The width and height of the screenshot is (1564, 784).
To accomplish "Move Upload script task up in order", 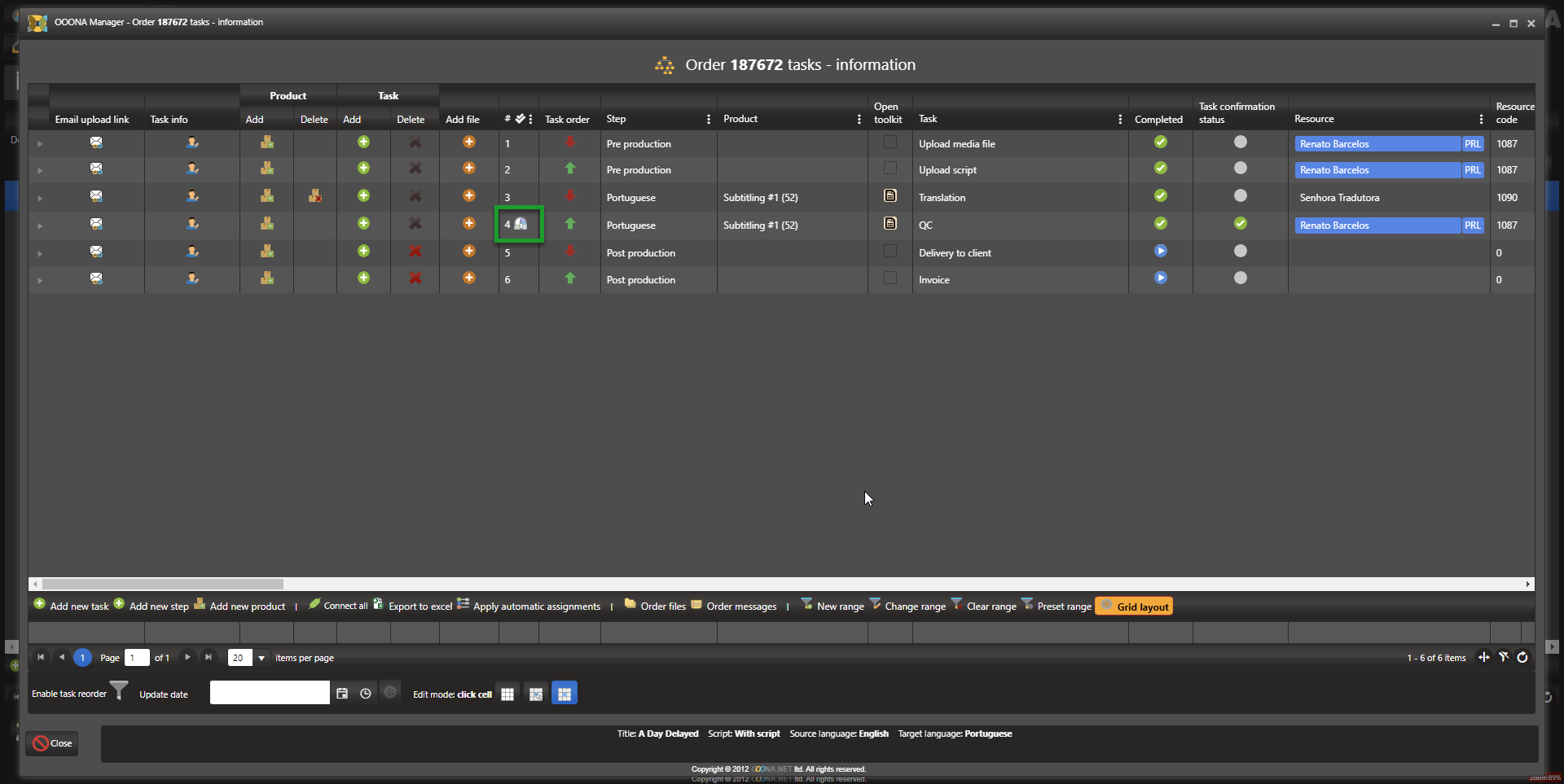I will tap(569, 169).
